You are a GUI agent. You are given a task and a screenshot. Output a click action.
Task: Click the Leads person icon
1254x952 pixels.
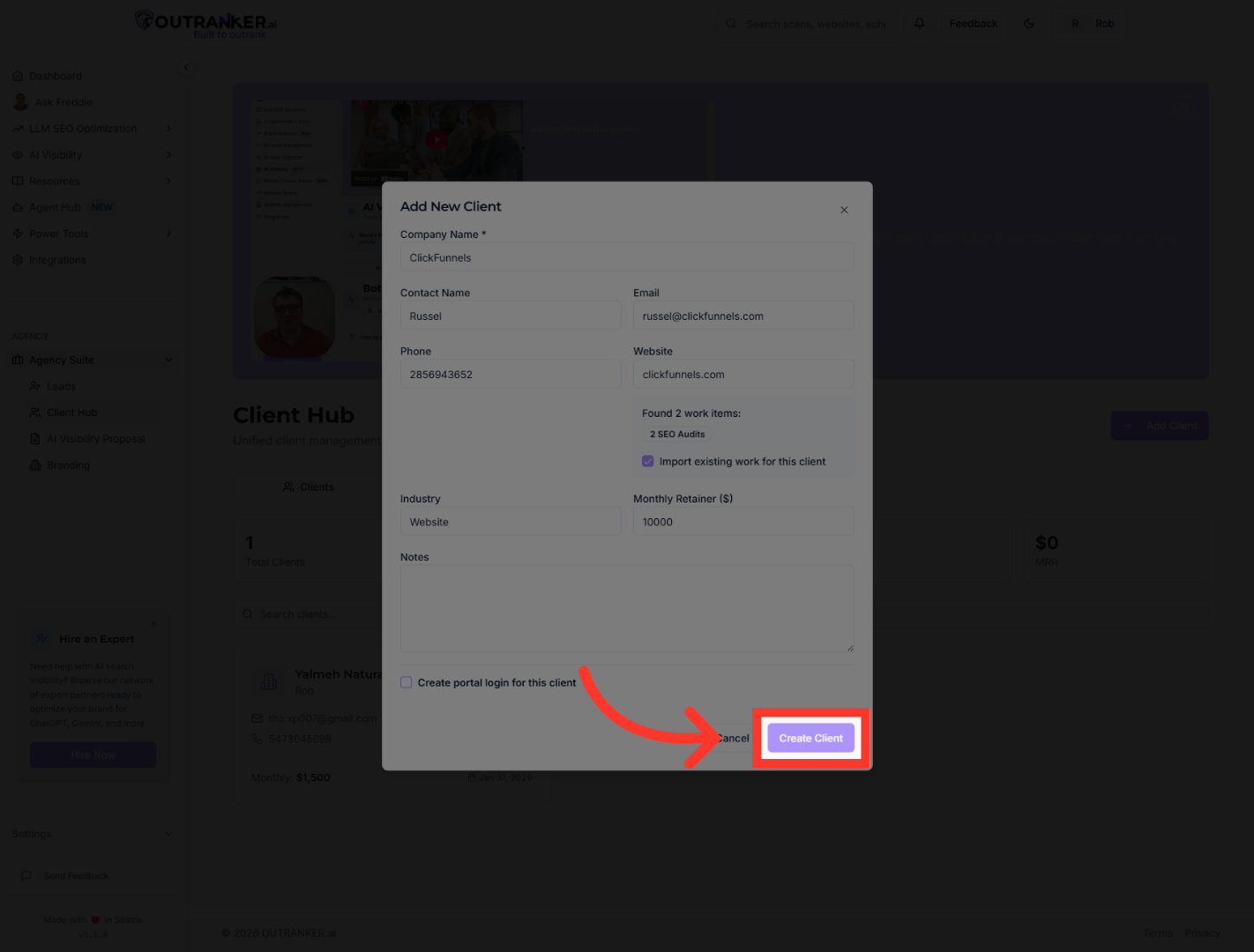35,386
